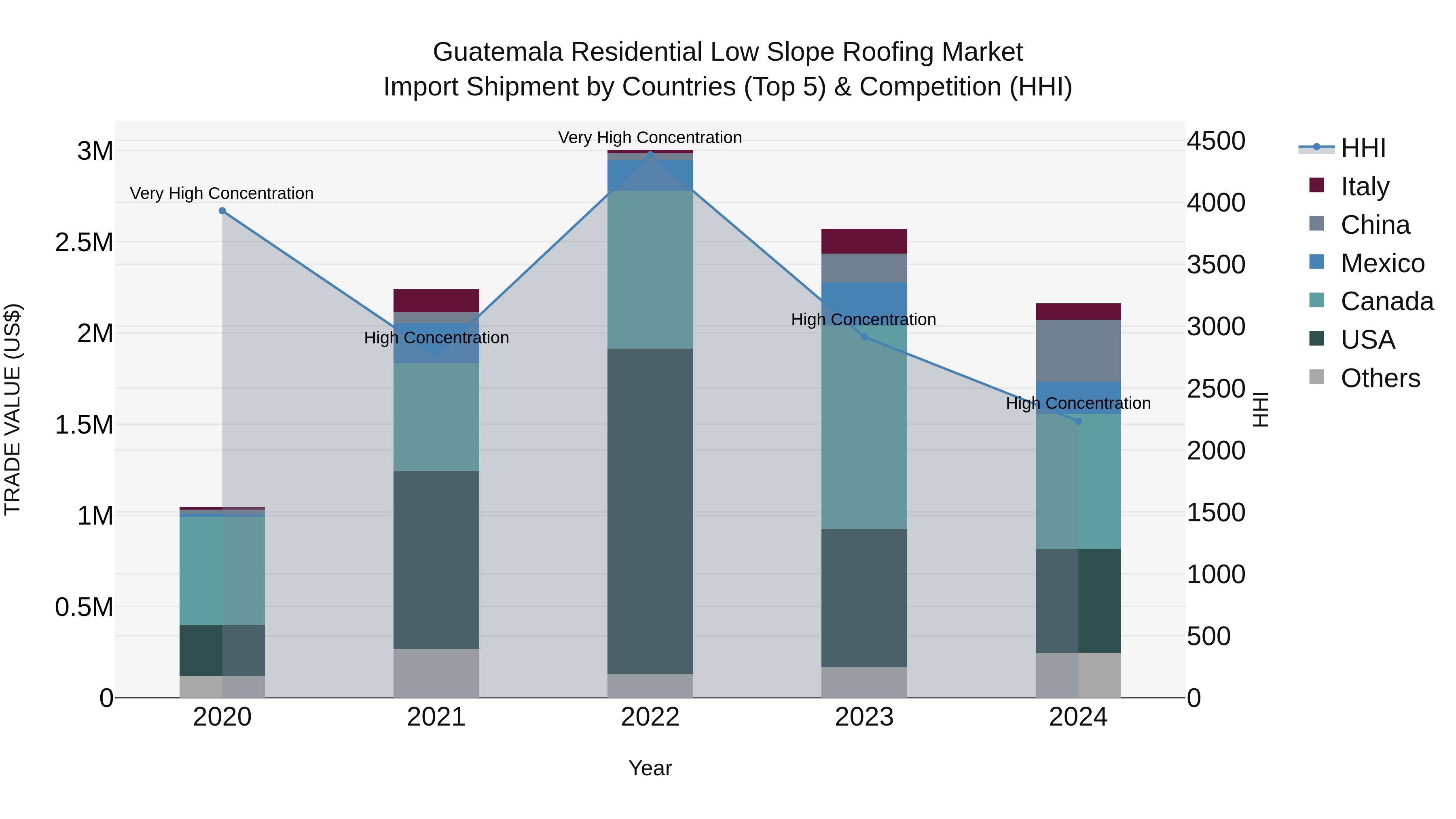
Task: Toggle the Others legend entry
Action: click(x=1365, y=378)
